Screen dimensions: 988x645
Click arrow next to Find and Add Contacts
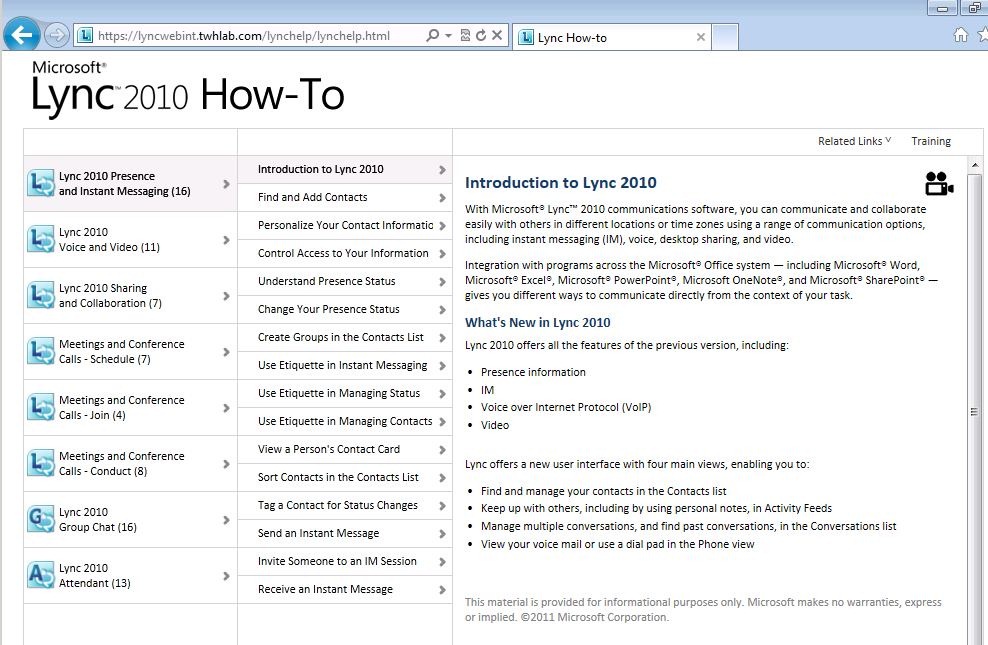point(442,198)
